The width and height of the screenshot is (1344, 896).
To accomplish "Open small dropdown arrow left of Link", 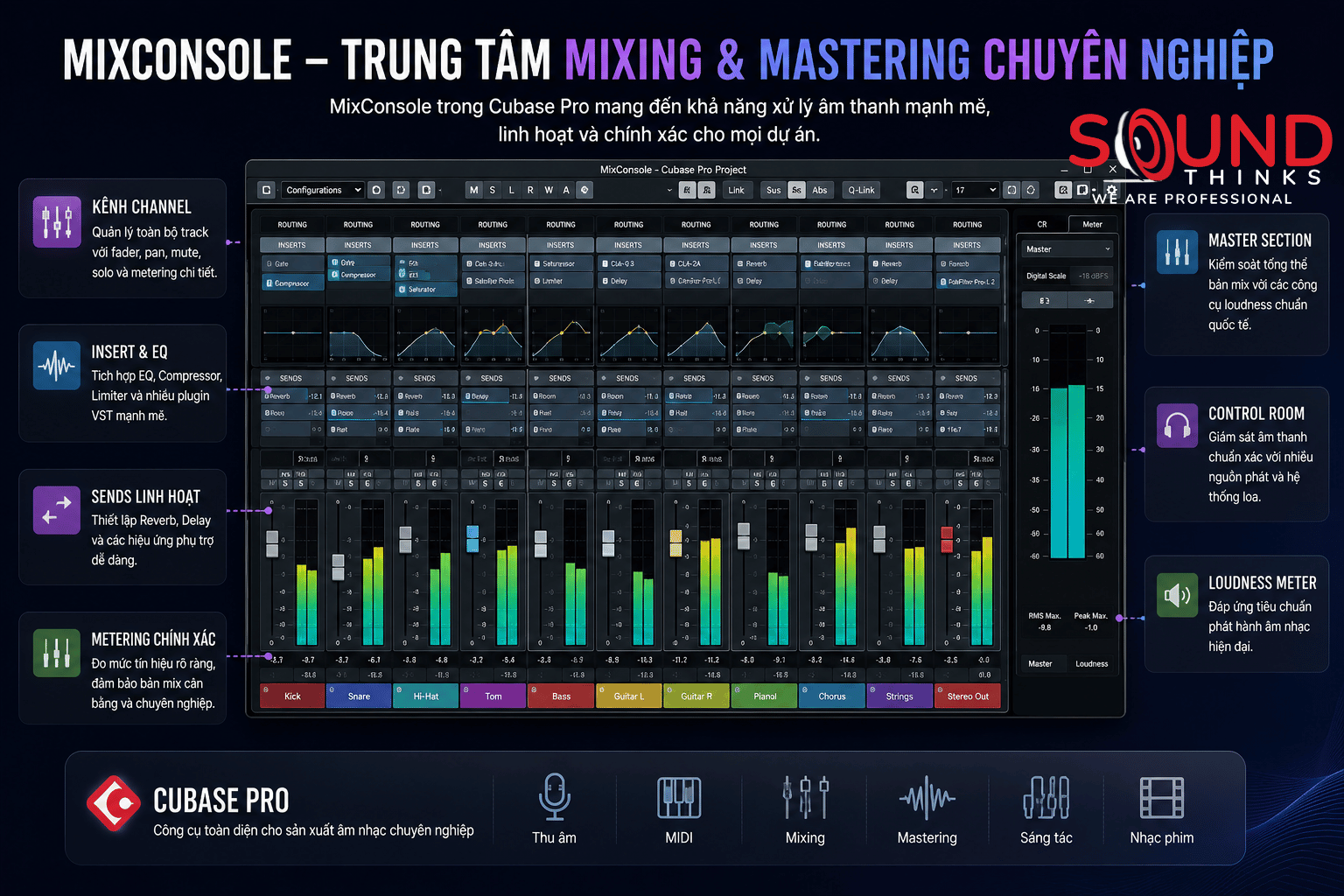I will point(669,190).
